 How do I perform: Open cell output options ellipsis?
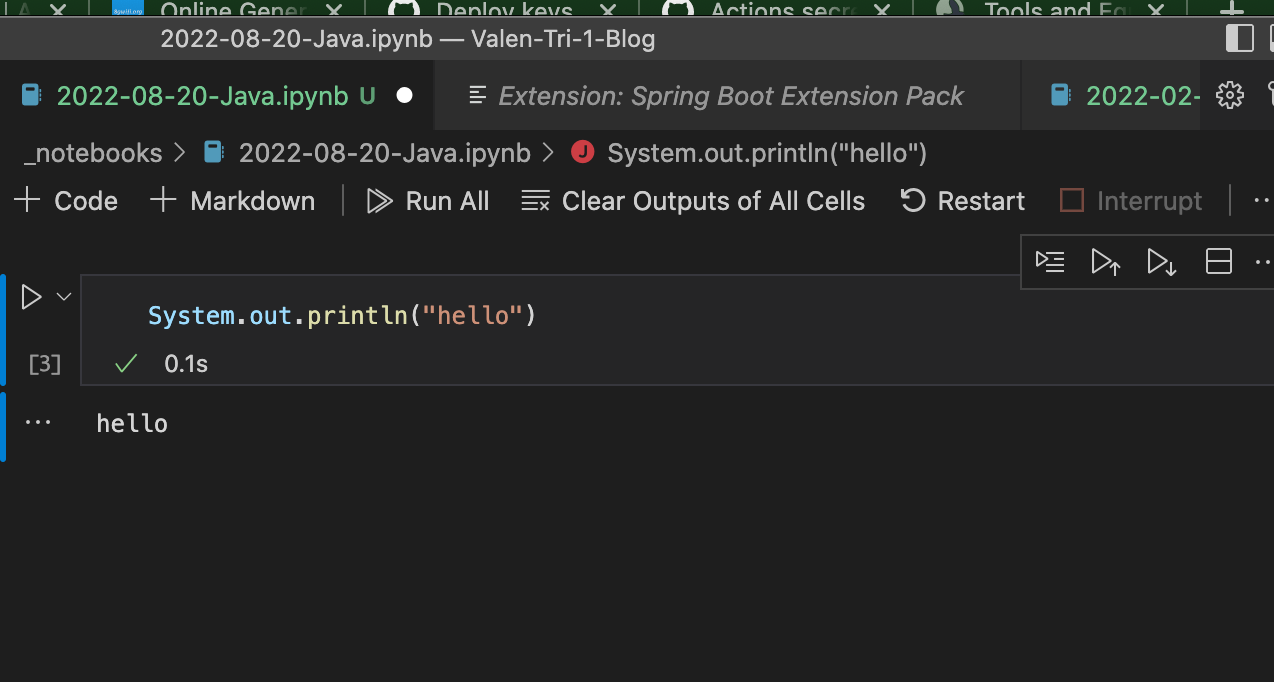pyautogui.click(x=37, y=422)
